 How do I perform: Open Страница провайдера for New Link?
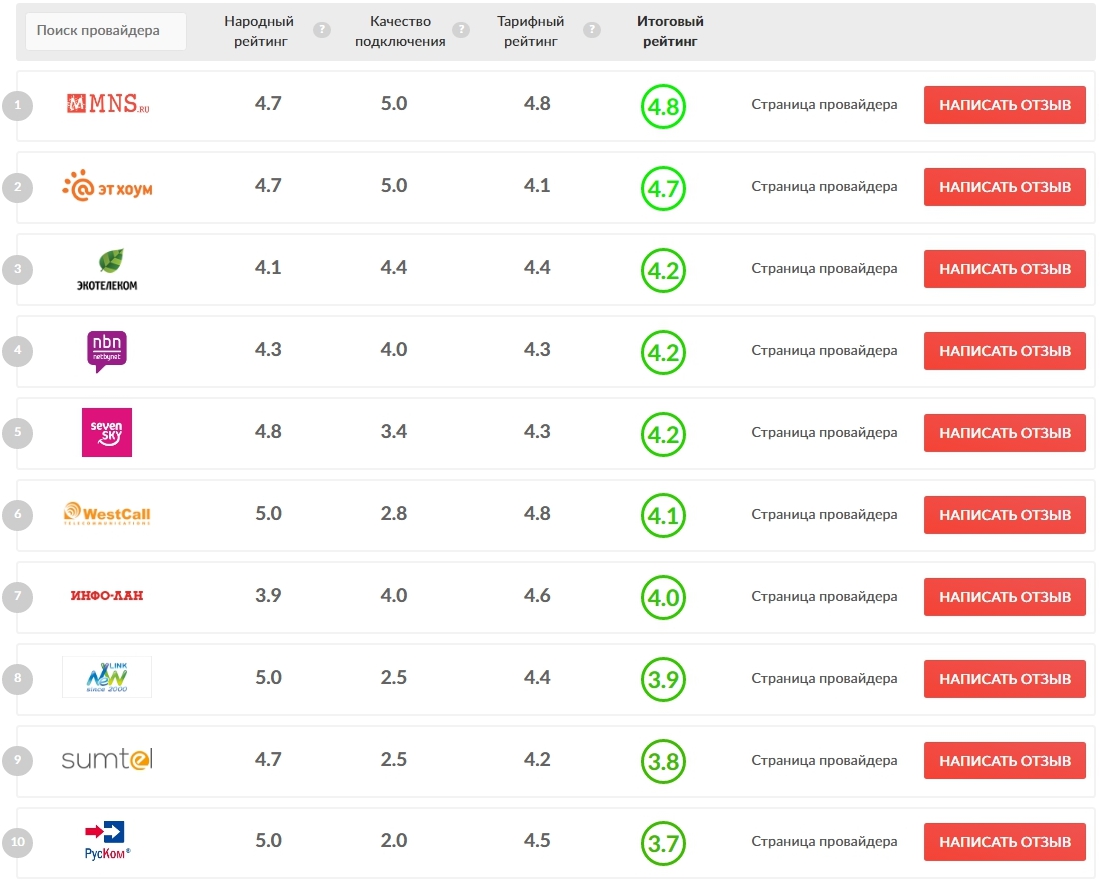[x=824, y=678]
